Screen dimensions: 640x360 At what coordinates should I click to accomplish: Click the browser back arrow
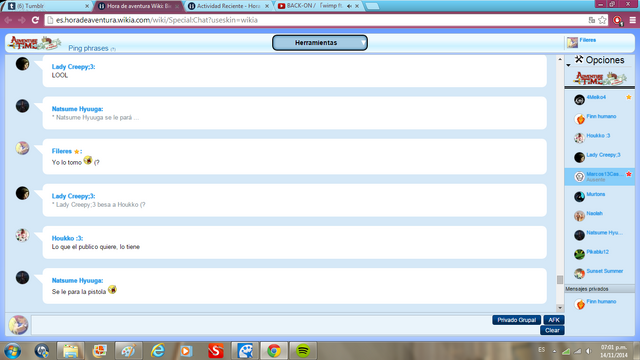click(x=8, y=20)
